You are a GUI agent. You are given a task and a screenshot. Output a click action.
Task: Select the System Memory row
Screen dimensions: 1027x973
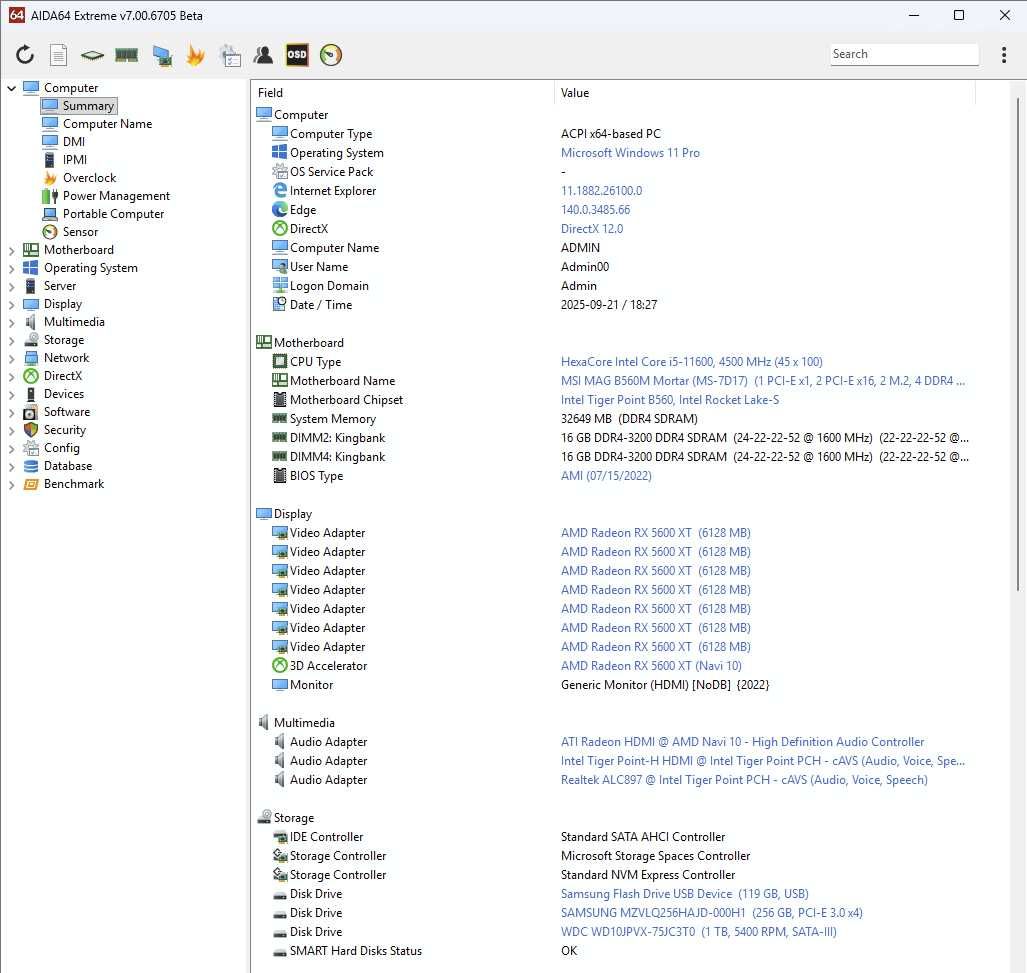[x=614, y=418]
